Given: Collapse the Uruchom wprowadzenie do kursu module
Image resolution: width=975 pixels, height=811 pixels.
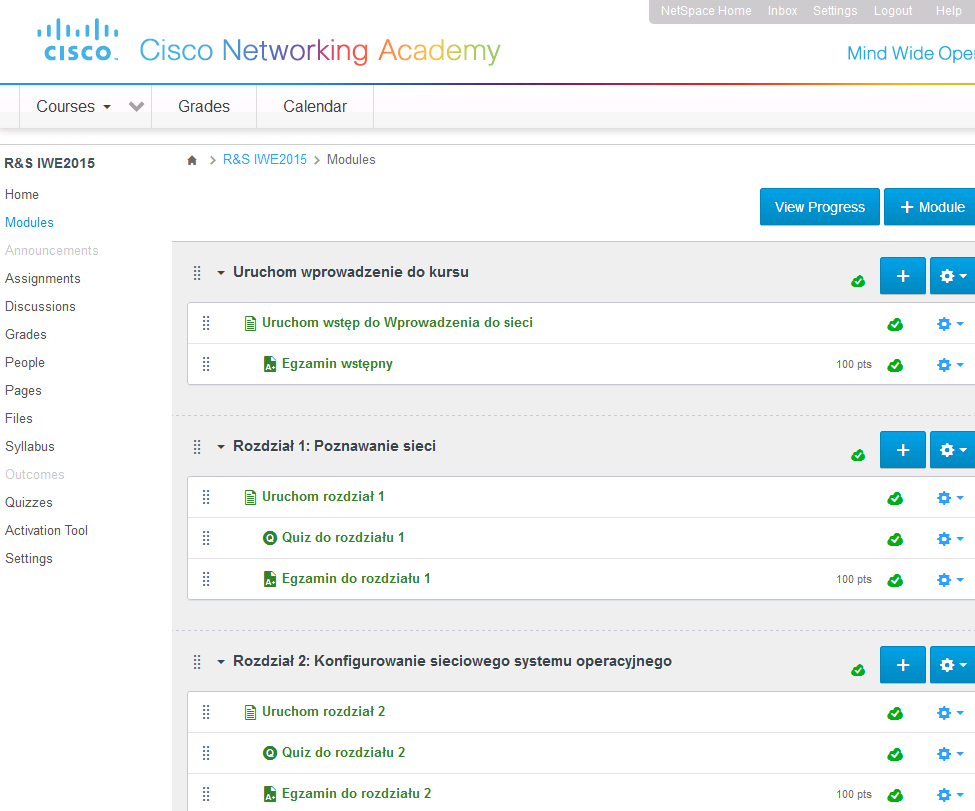Looking at the screenshot, I should 221,273.
